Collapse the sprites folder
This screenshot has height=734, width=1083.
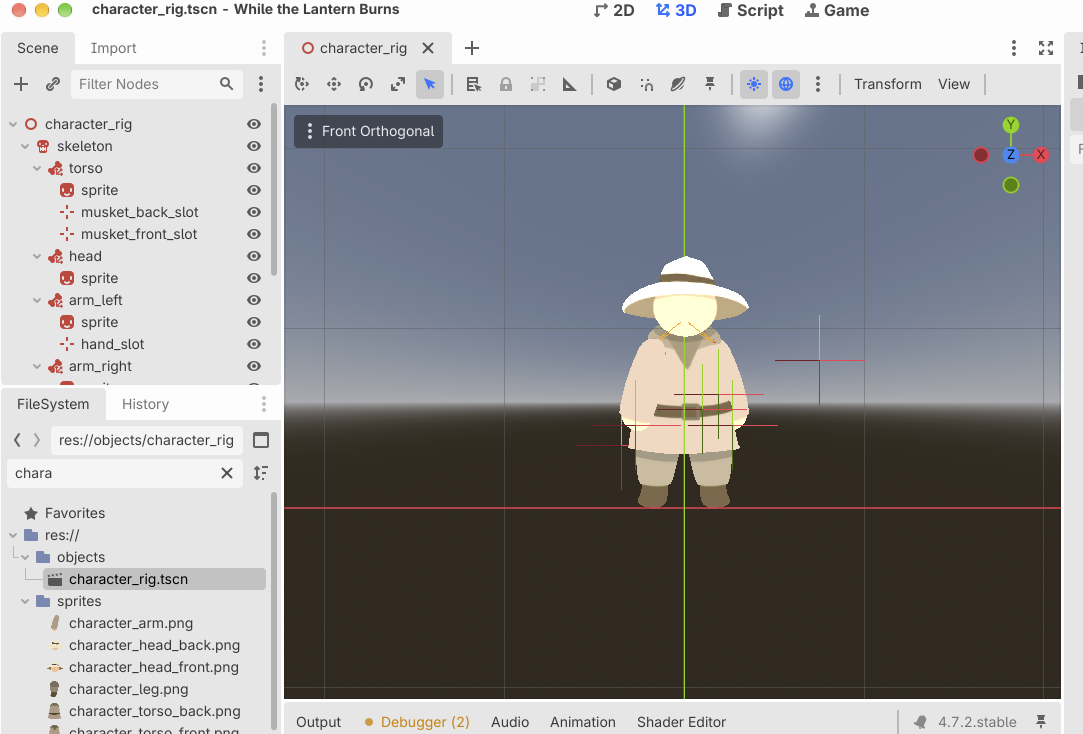25,601
